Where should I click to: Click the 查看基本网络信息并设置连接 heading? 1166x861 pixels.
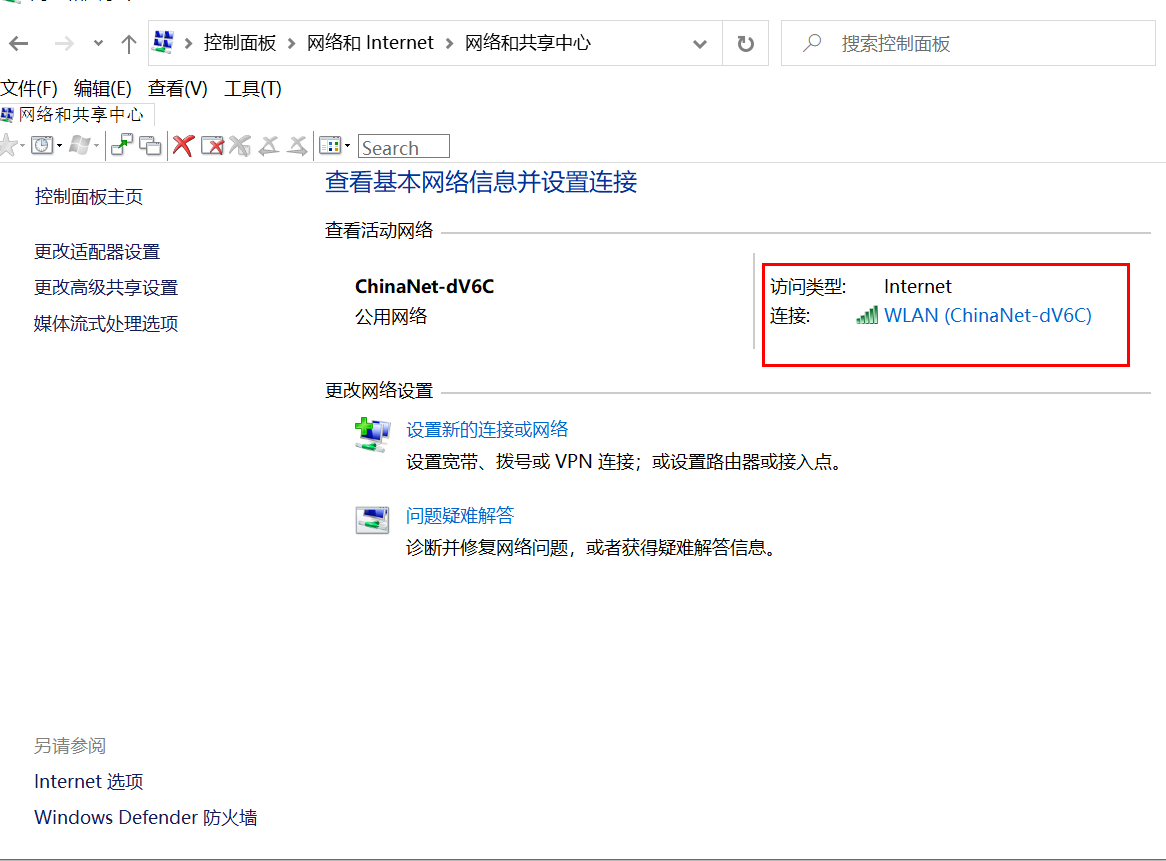481,182
